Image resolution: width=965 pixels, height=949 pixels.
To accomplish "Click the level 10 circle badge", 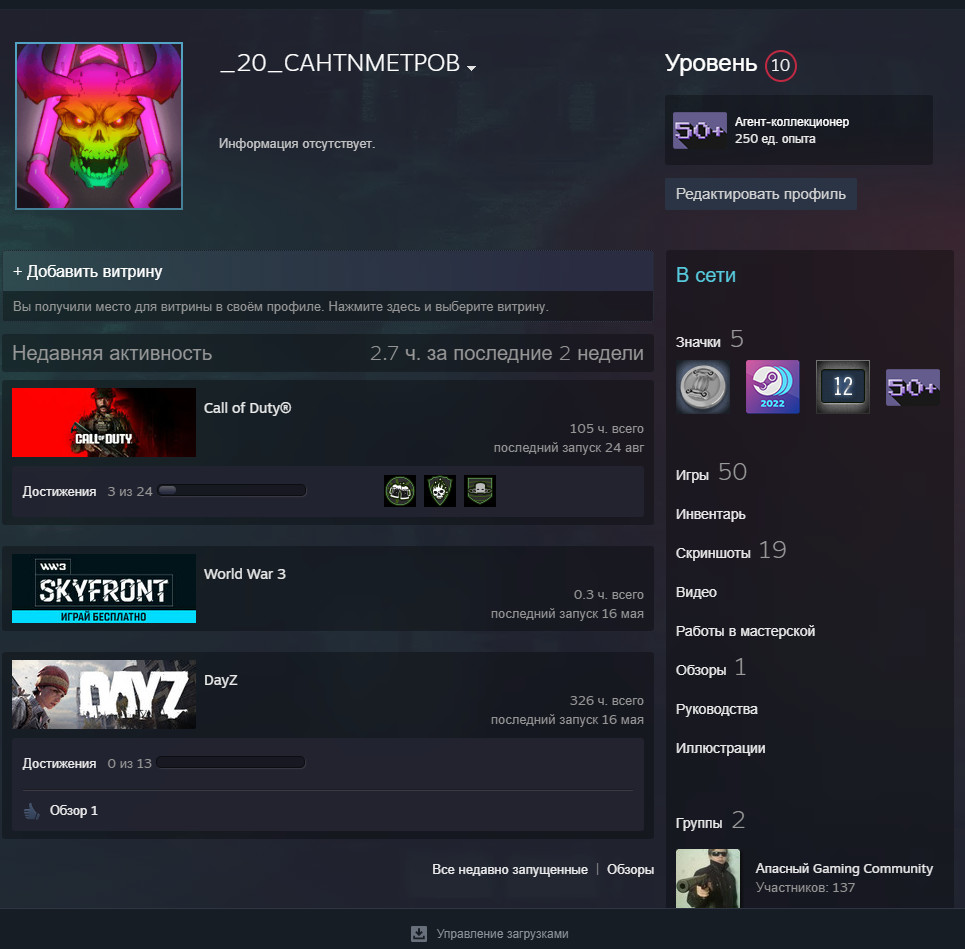I will (780, 65).
